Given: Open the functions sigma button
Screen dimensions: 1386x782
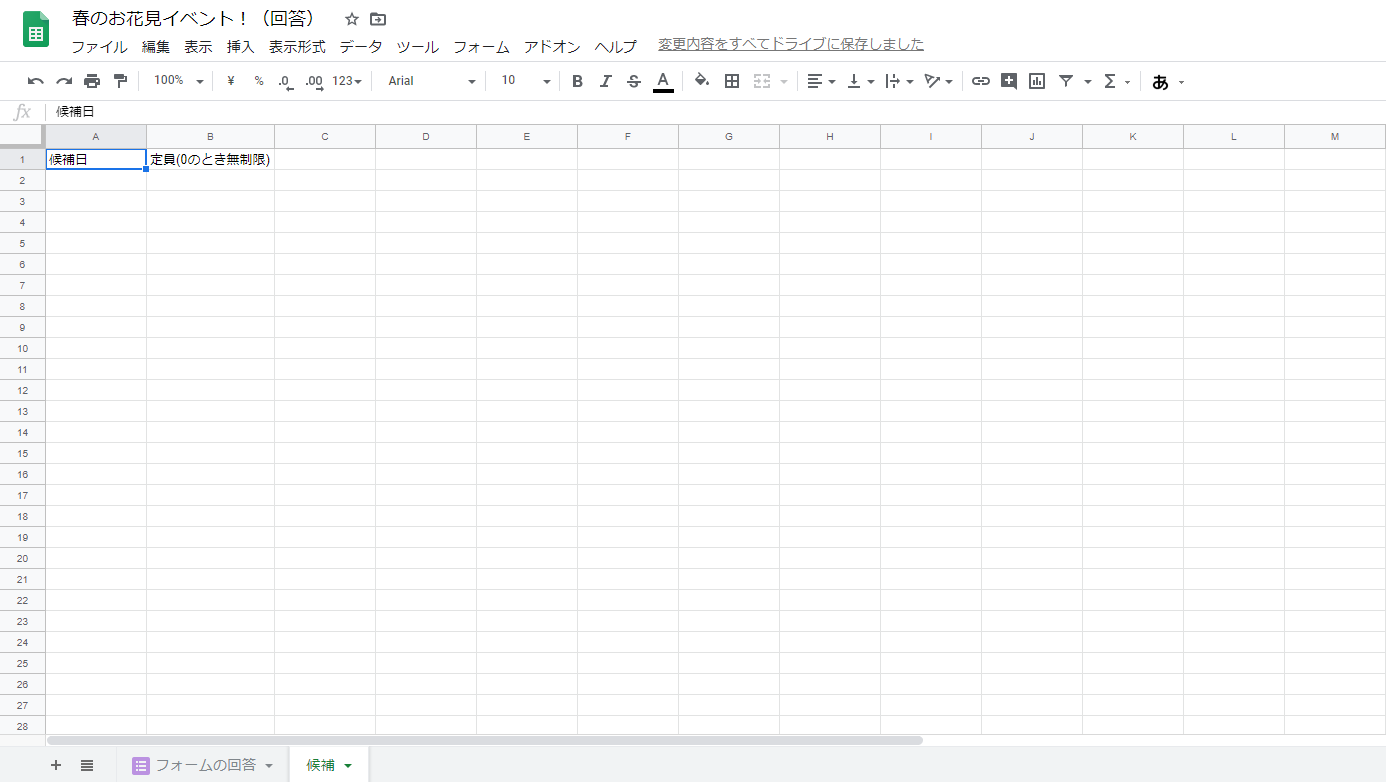Looking at the screenshot, I should pos(1110,81).
